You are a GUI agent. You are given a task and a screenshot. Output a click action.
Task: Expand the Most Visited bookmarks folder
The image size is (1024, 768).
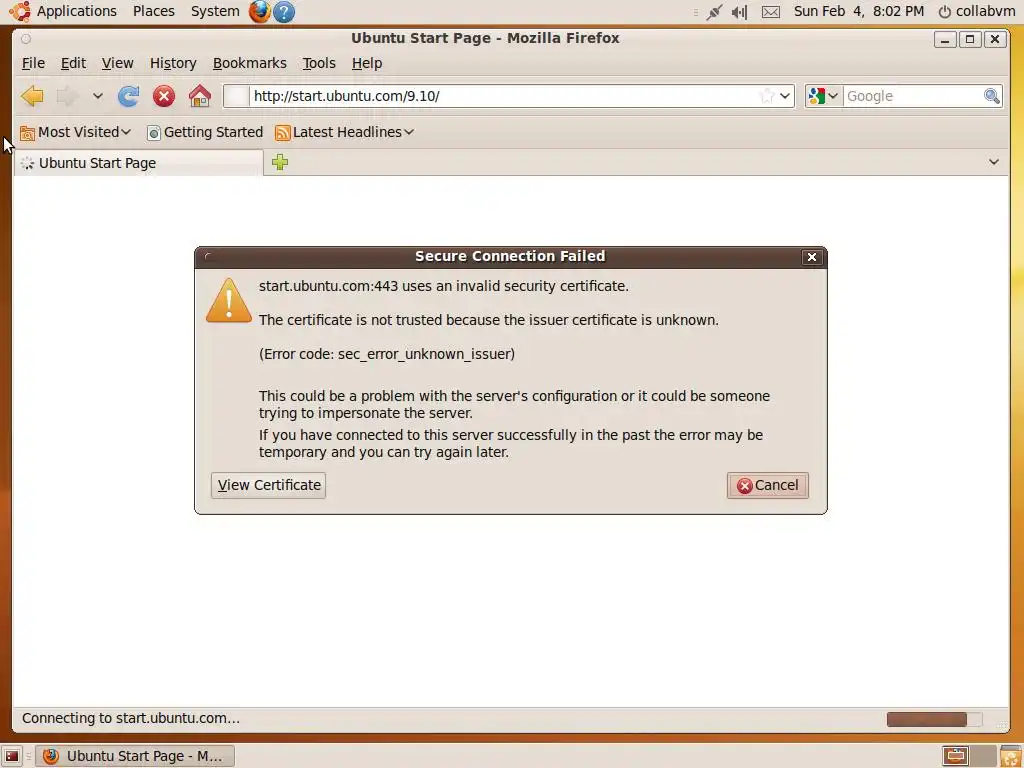[75, 133]
